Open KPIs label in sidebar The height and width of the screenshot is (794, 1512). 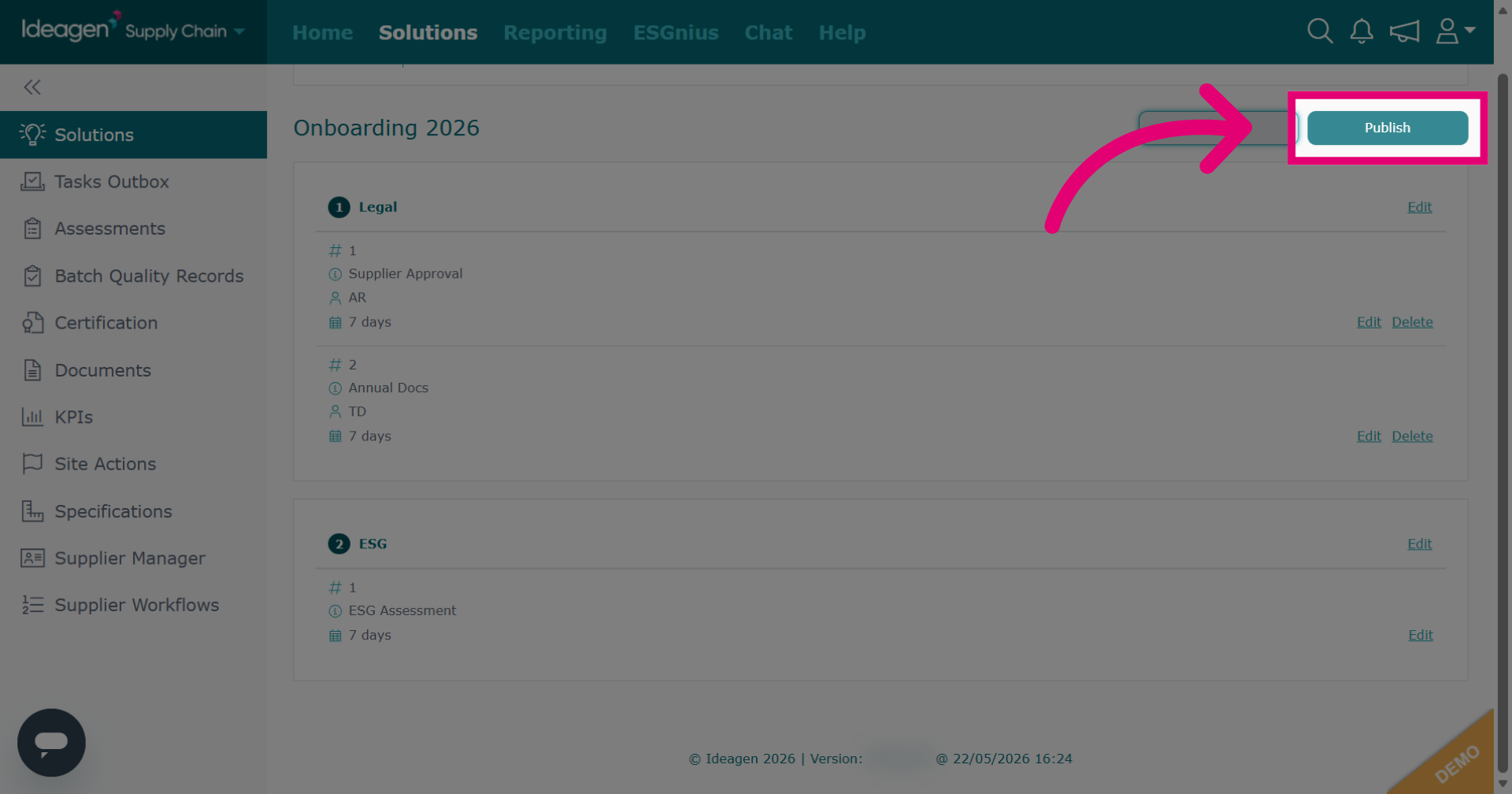click(74, 417)
